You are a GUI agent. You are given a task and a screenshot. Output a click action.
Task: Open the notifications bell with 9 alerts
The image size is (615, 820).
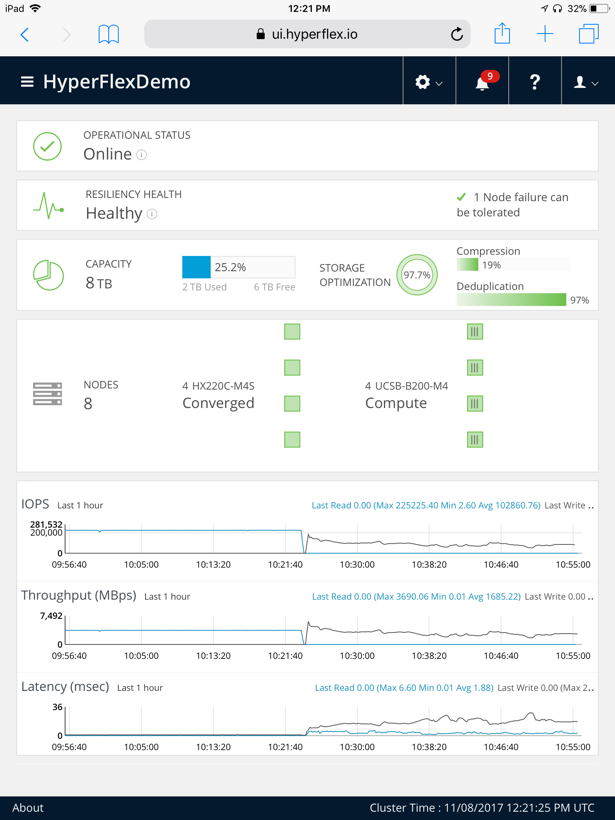[x=483, y=82]
